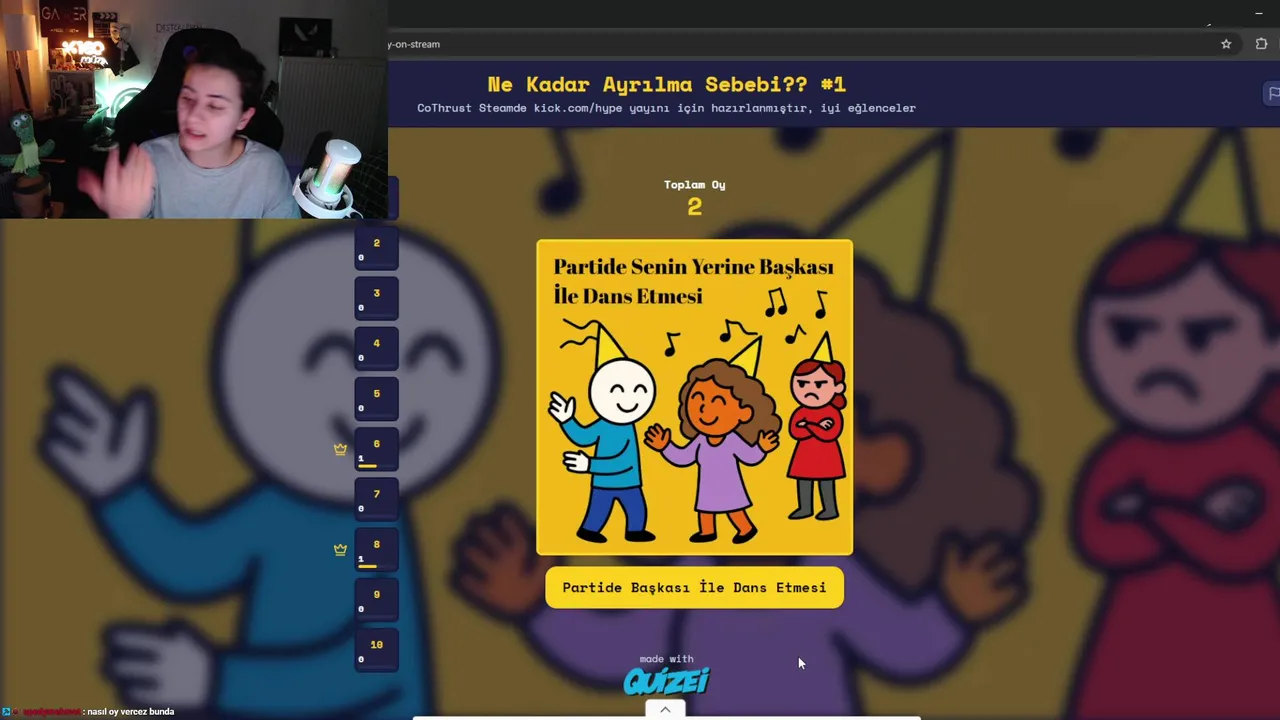Select vote option 9
This screenshot has width=1280, height=720.
click(377, 599)
